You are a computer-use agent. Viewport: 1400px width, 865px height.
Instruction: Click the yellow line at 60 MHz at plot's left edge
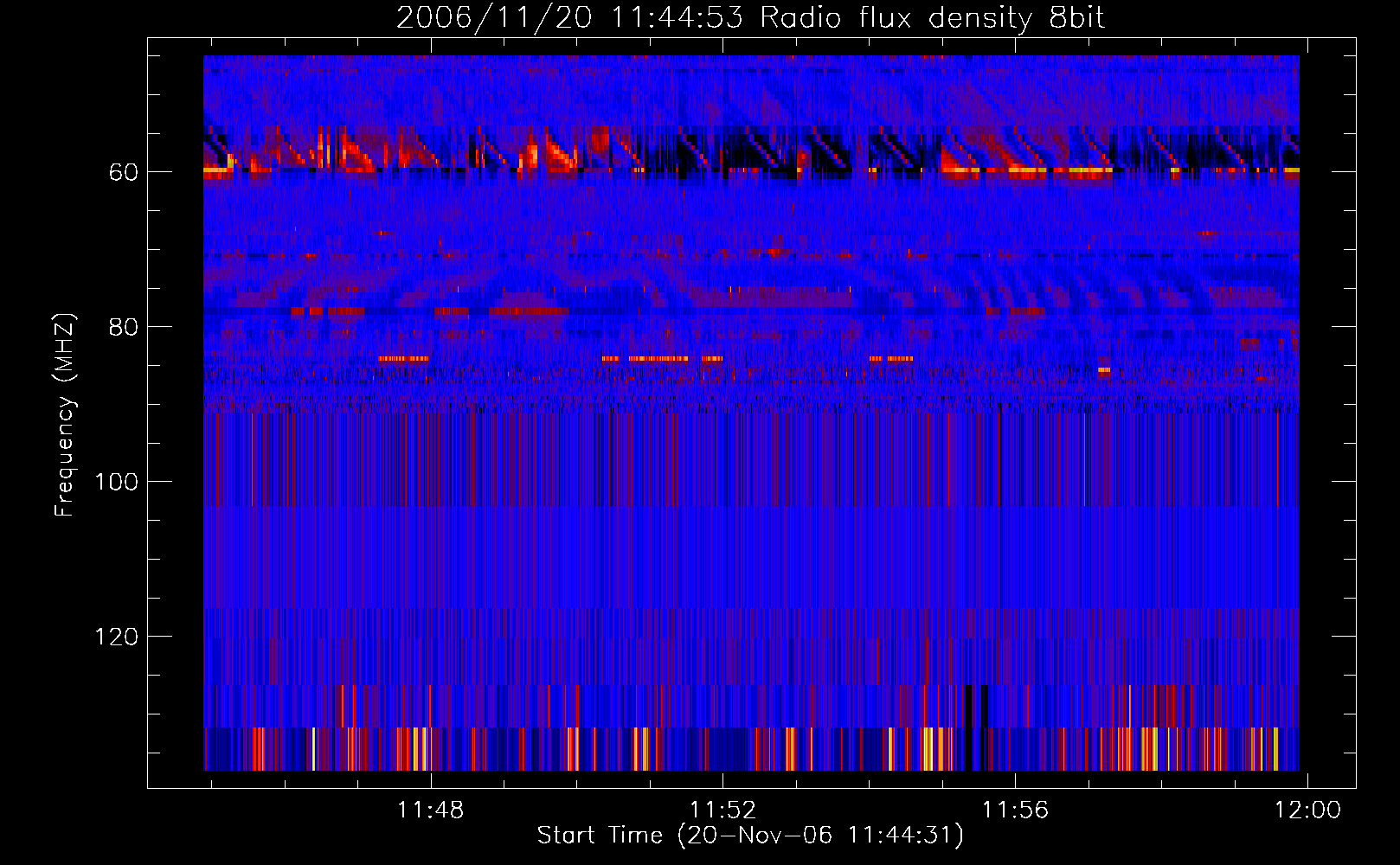click(215, 170)
